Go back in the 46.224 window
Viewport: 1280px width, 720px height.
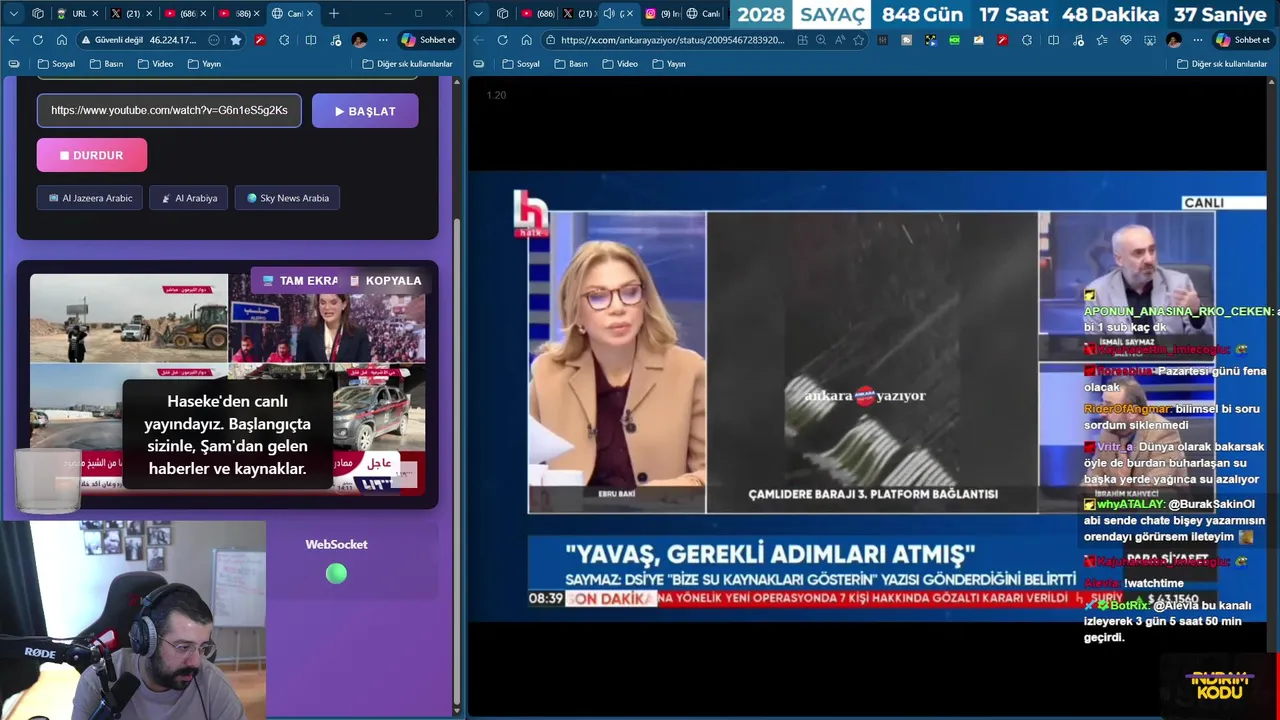pyautogui.click(x=14, y=40)
